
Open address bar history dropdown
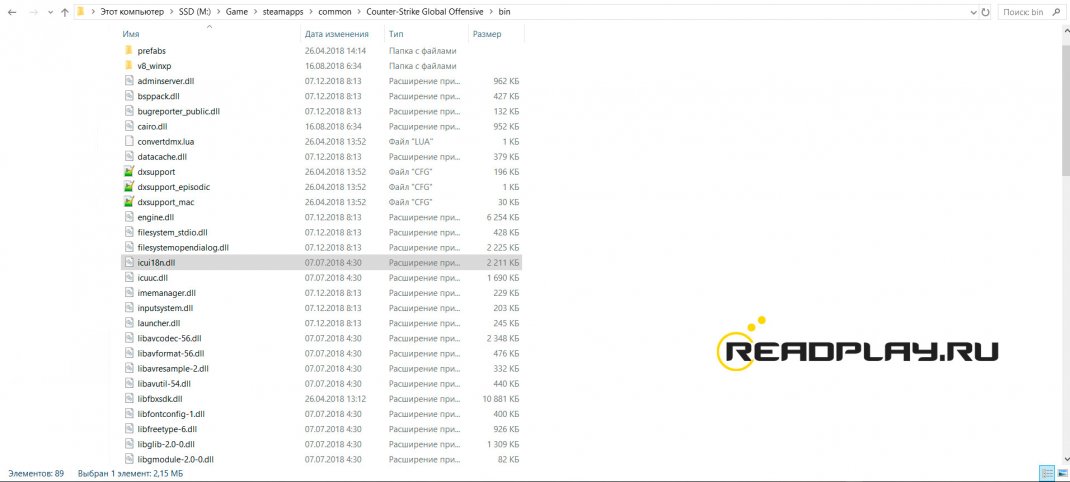(x=972, y=12)
